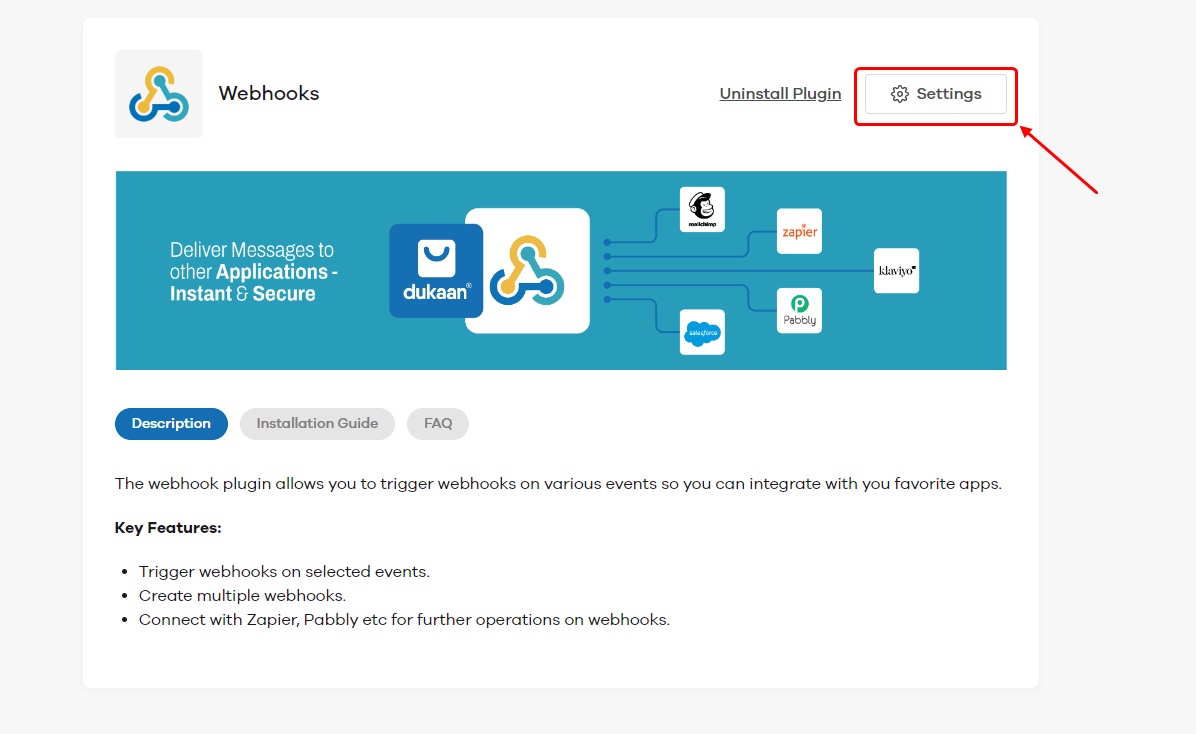Select the Description tab

[171, 423]
